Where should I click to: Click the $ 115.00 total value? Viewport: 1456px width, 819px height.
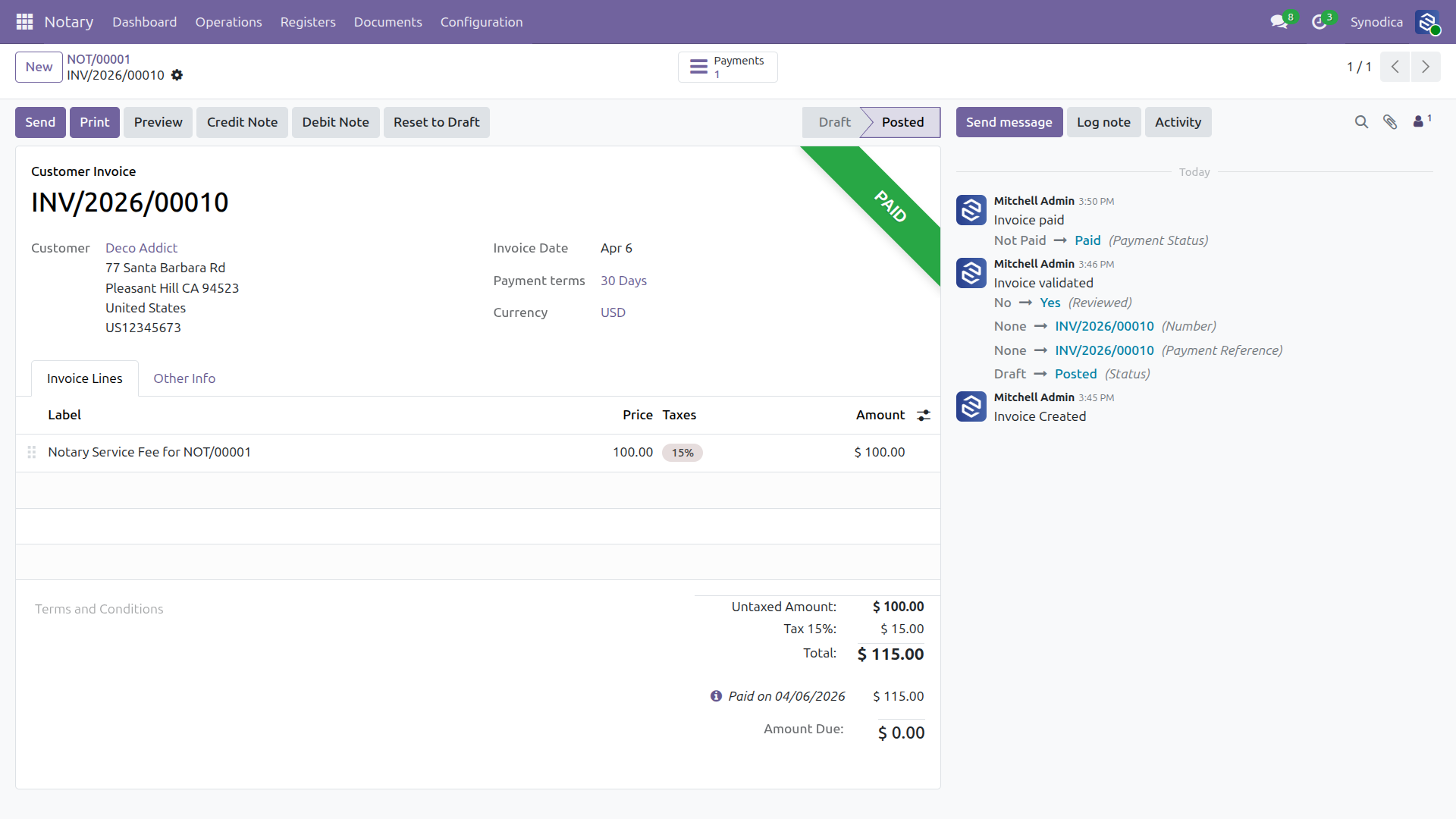890,654
